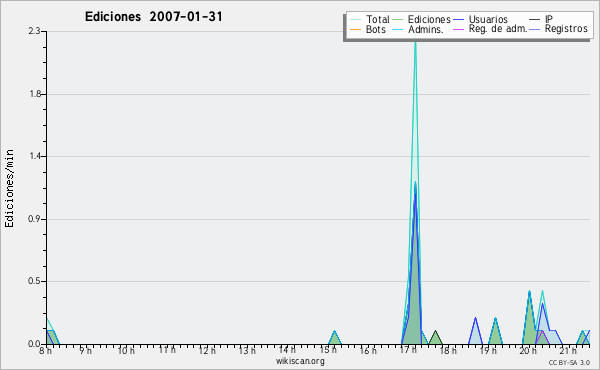Click the y-axis value 0.5
Image resolution: width=600 pixels, height=370 pixels.
coord(34,281)
